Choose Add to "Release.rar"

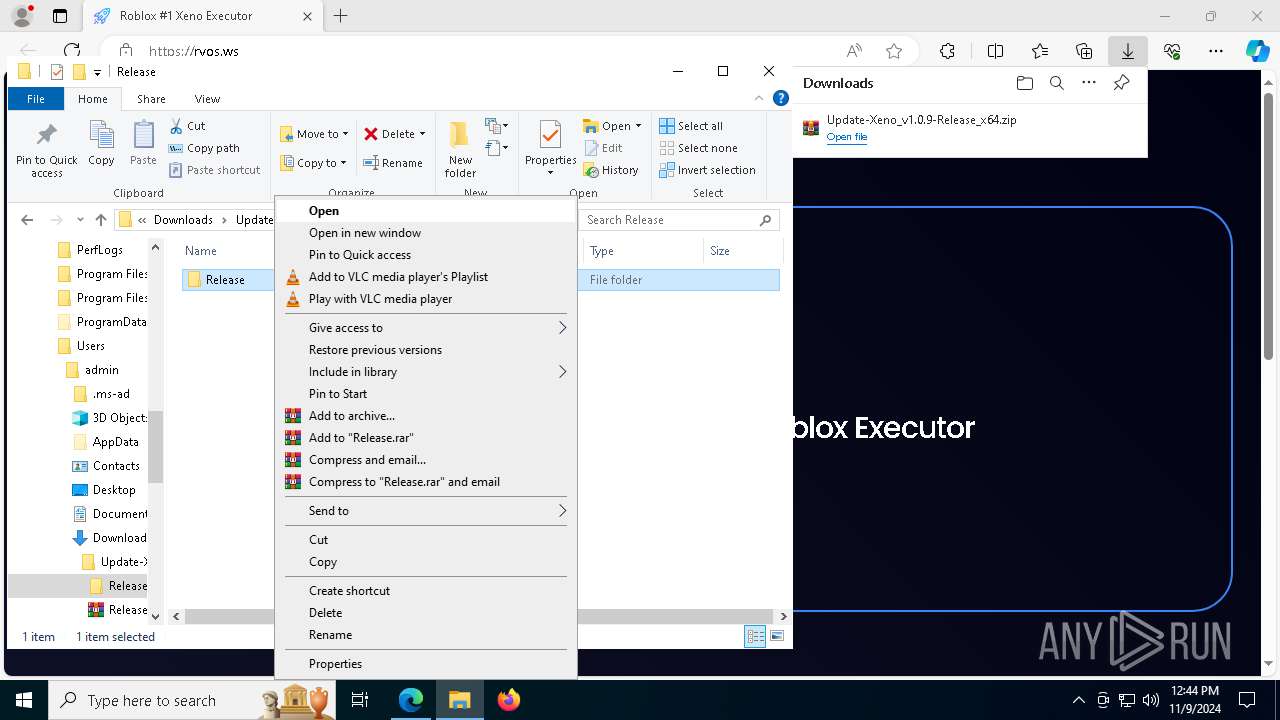[x=426, y=438]
